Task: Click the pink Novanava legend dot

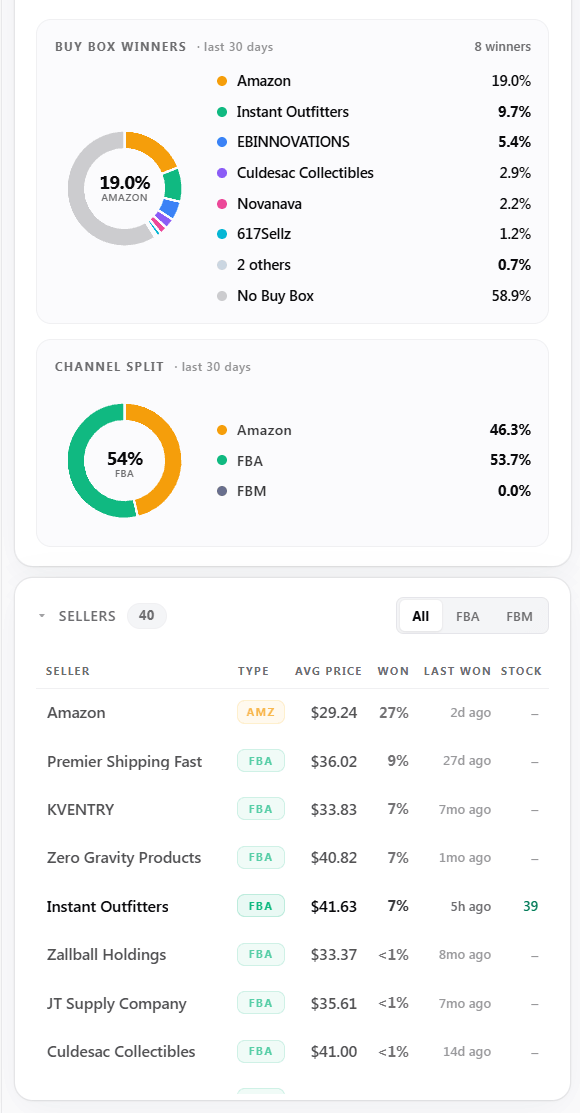Action: 222,204
